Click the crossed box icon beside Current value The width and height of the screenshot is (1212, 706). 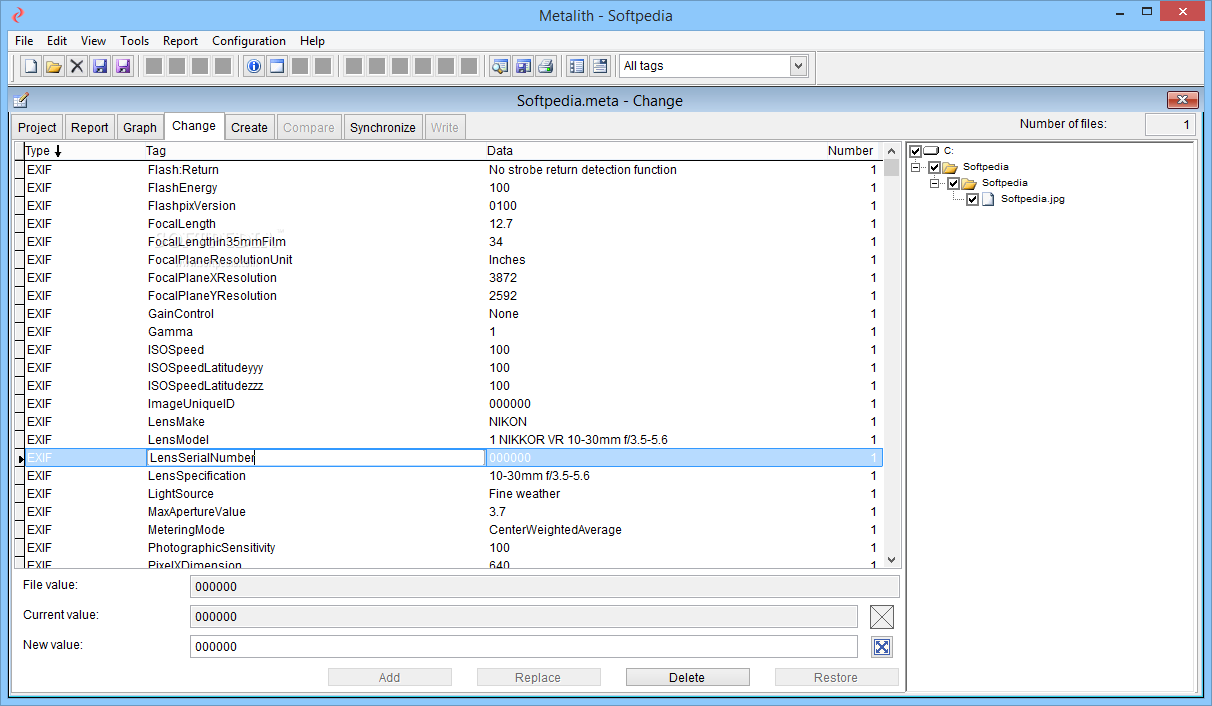coord(882,616)
